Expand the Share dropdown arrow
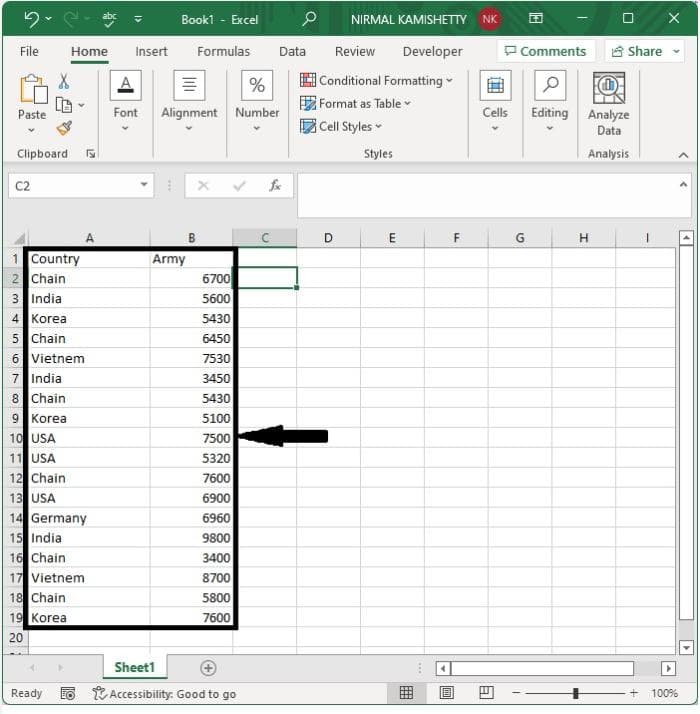This screenshot has height=714, width=700. (676, 51)
